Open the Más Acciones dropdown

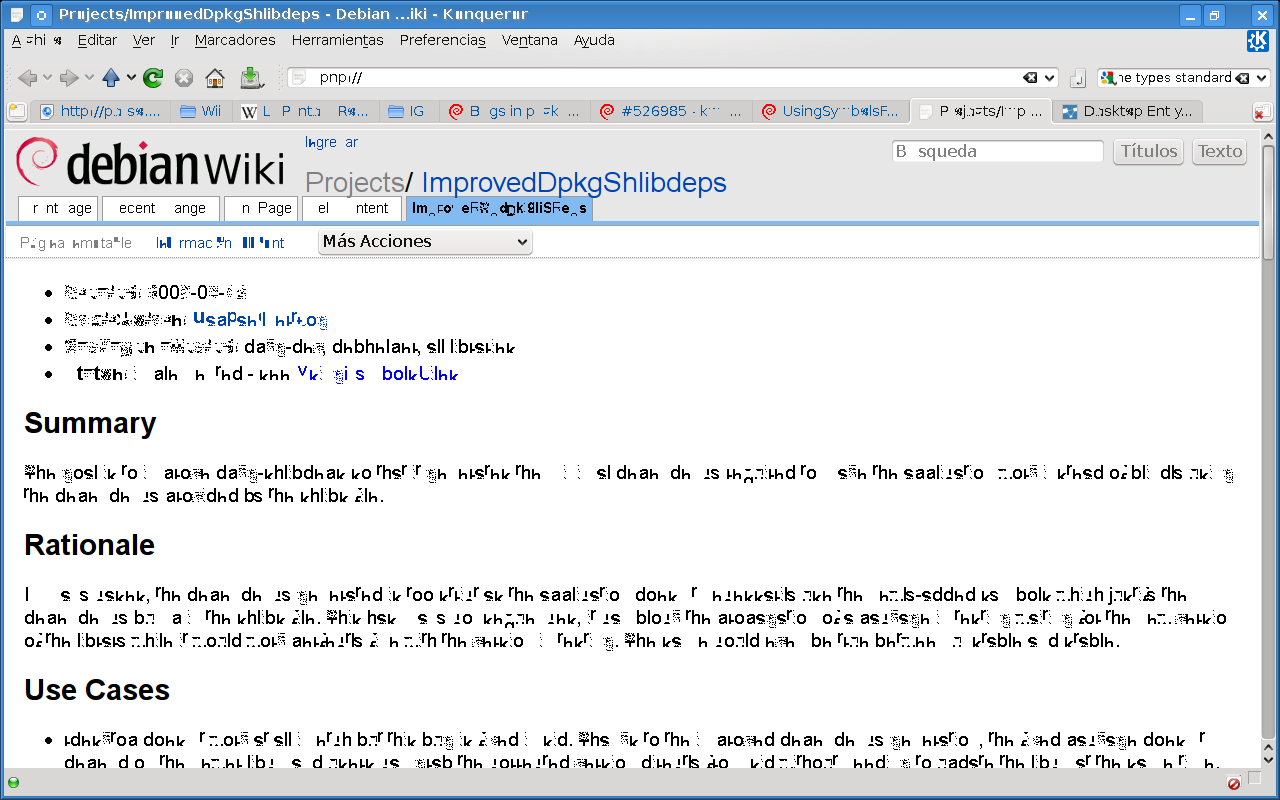425,242
